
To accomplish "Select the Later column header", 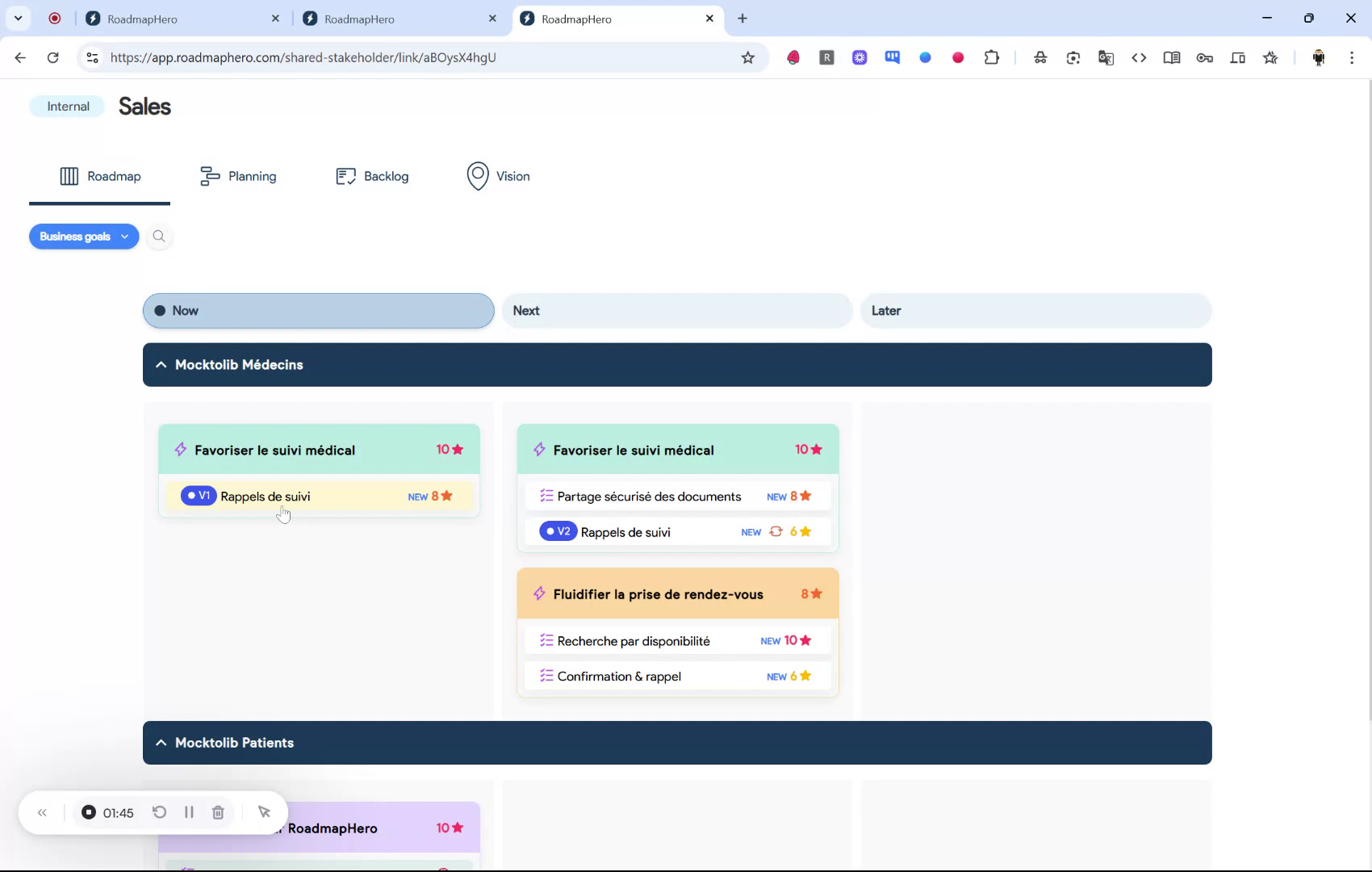I will [x=1035, y=310].
